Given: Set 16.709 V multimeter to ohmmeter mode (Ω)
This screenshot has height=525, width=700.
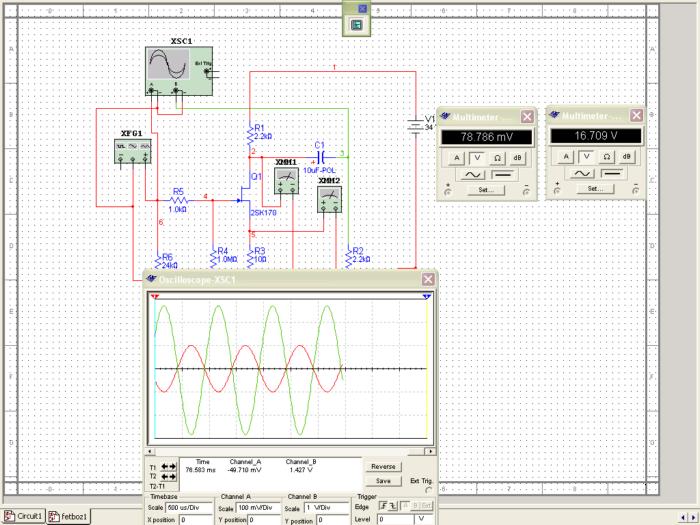Looking at the screenshot, I should (606, 157).
